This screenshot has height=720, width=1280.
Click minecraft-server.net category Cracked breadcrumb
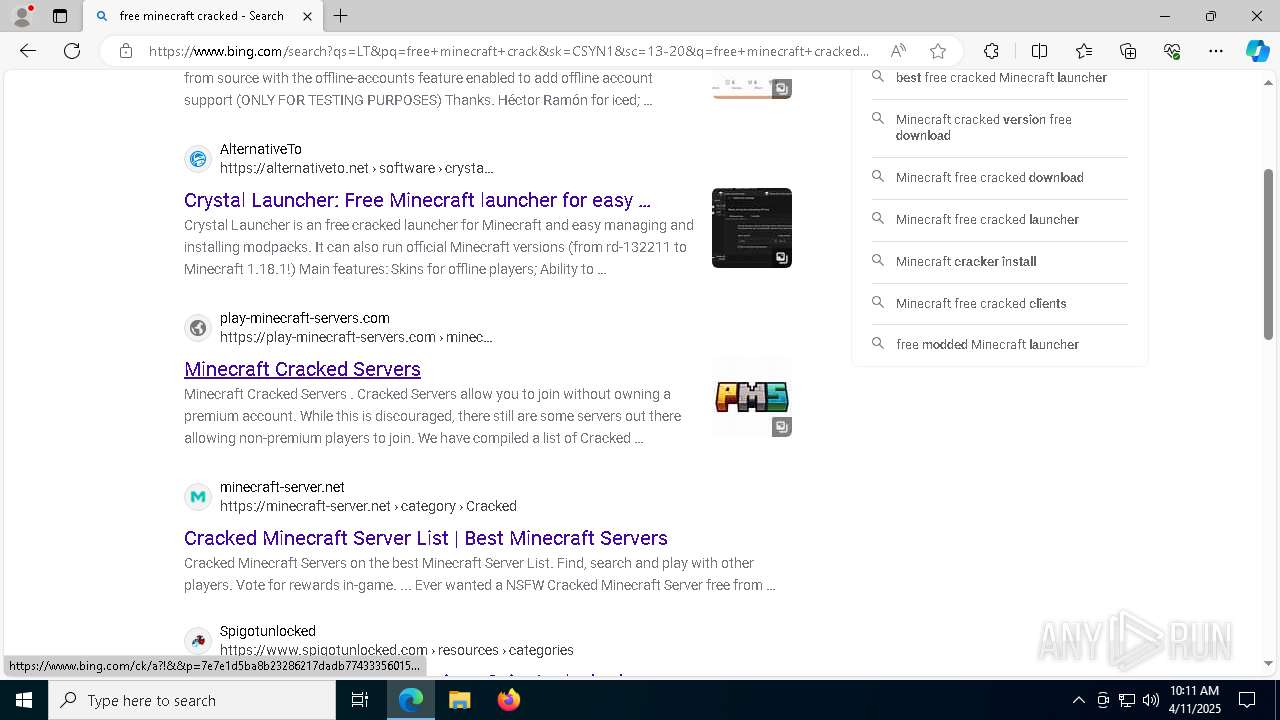click(368, 506)
